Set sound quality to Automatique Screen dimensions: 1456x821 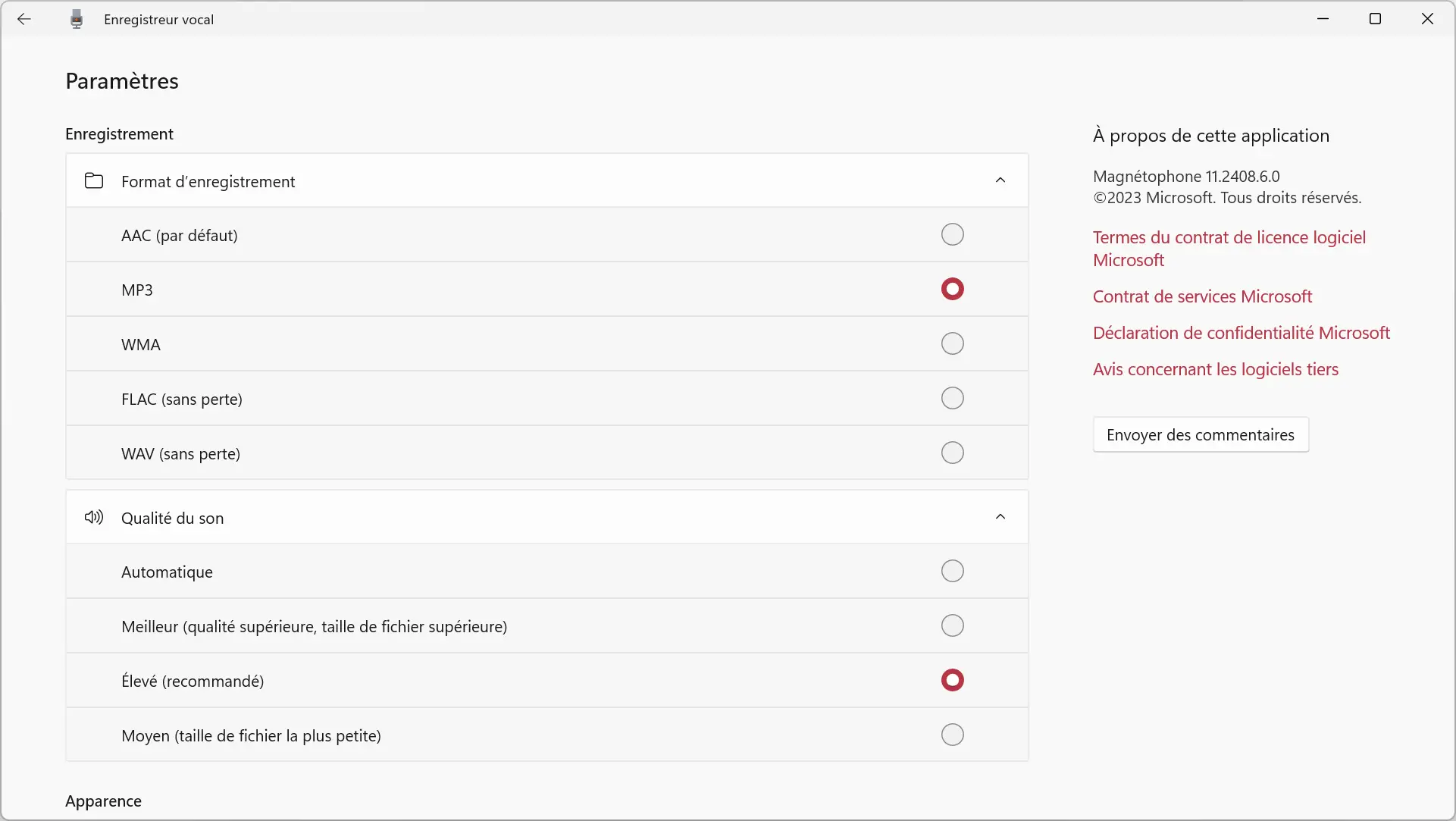(952, 571)
